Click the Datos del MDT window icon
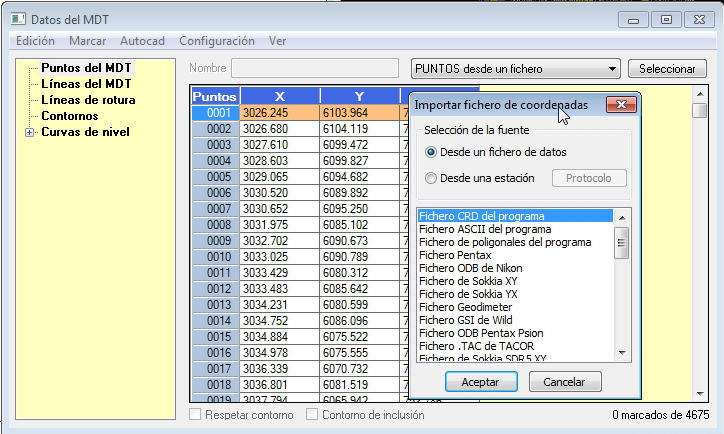The height and width of the screenshot is (434, 724). [x=18, y=19]
